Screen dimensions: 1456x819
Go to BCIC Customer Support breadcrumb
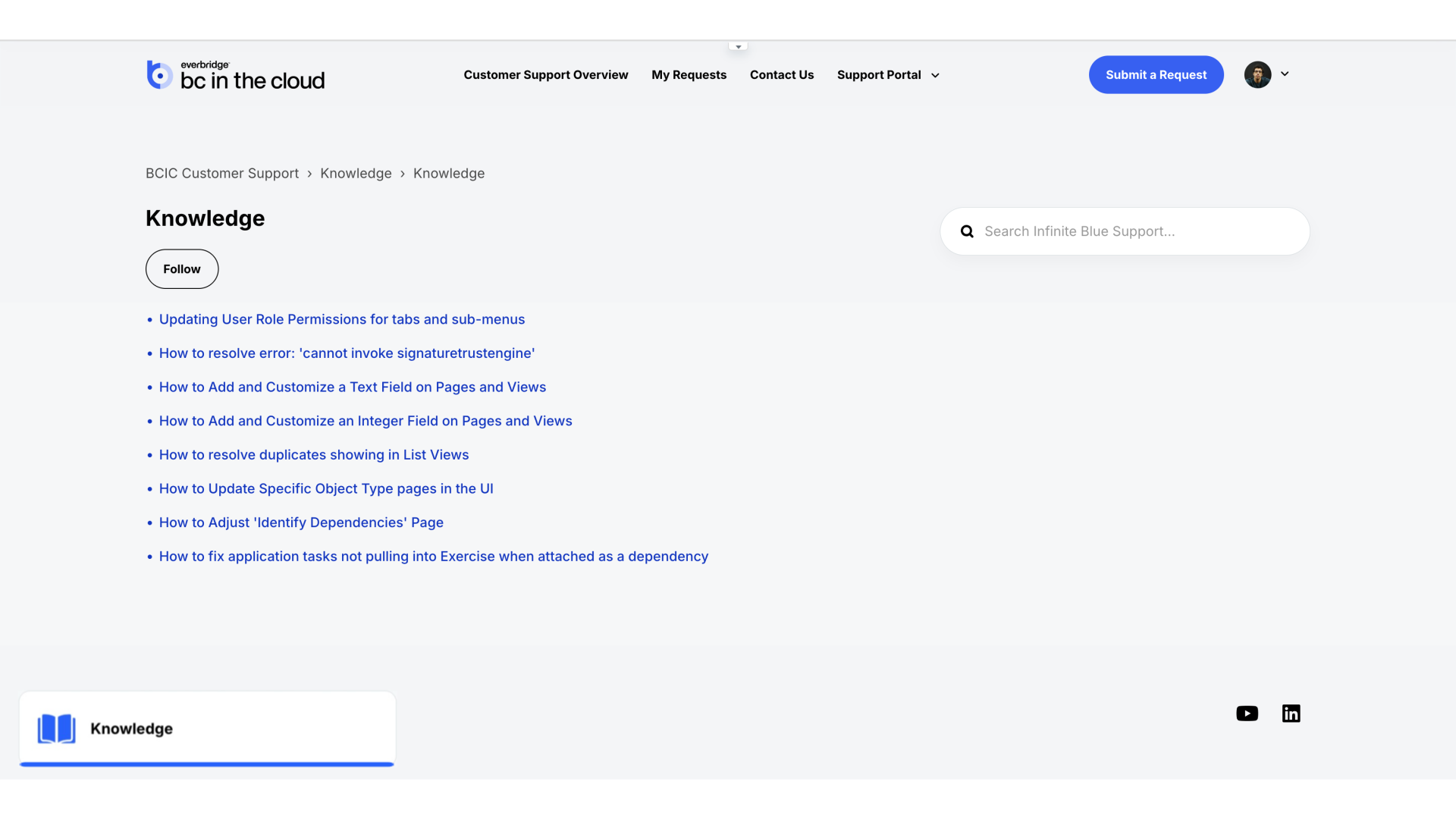(x=222, y=174)
